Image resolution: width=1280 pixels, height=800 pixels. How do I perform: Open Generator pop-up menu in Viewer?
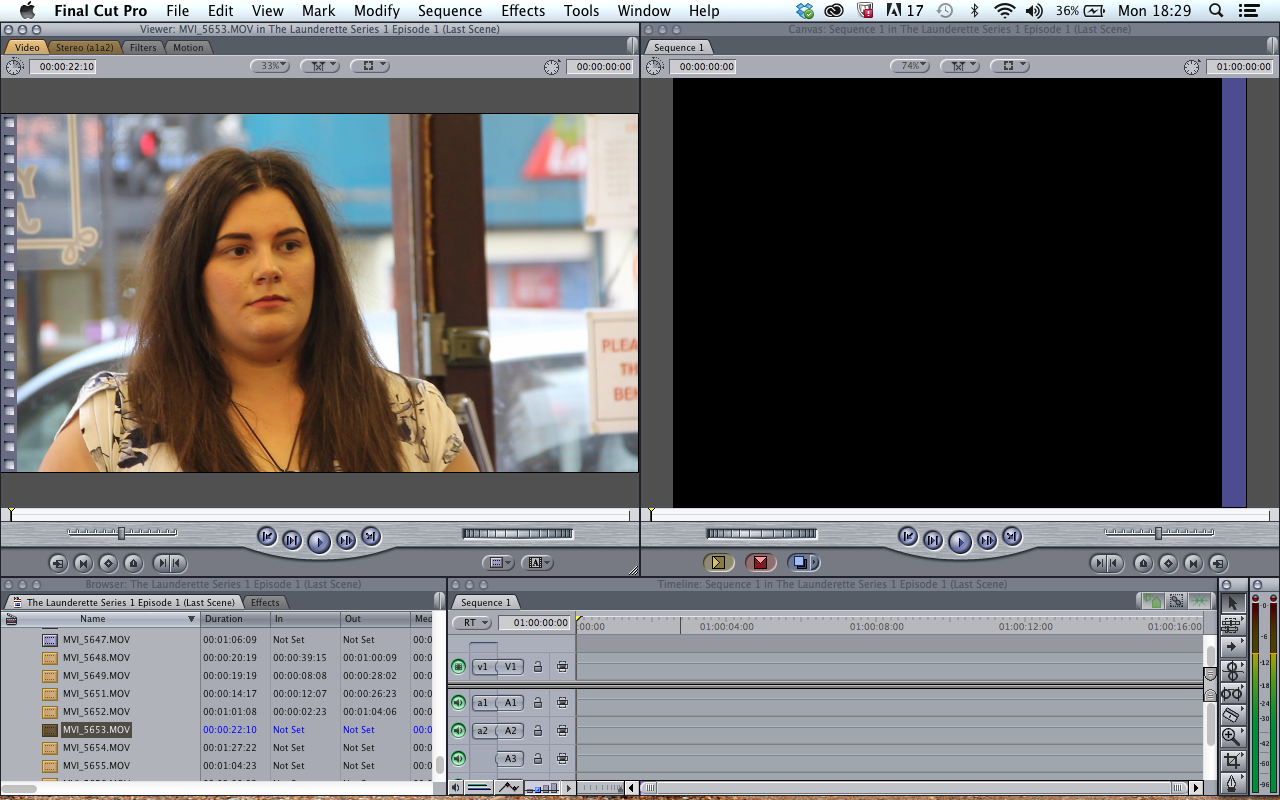click(537, 563)
